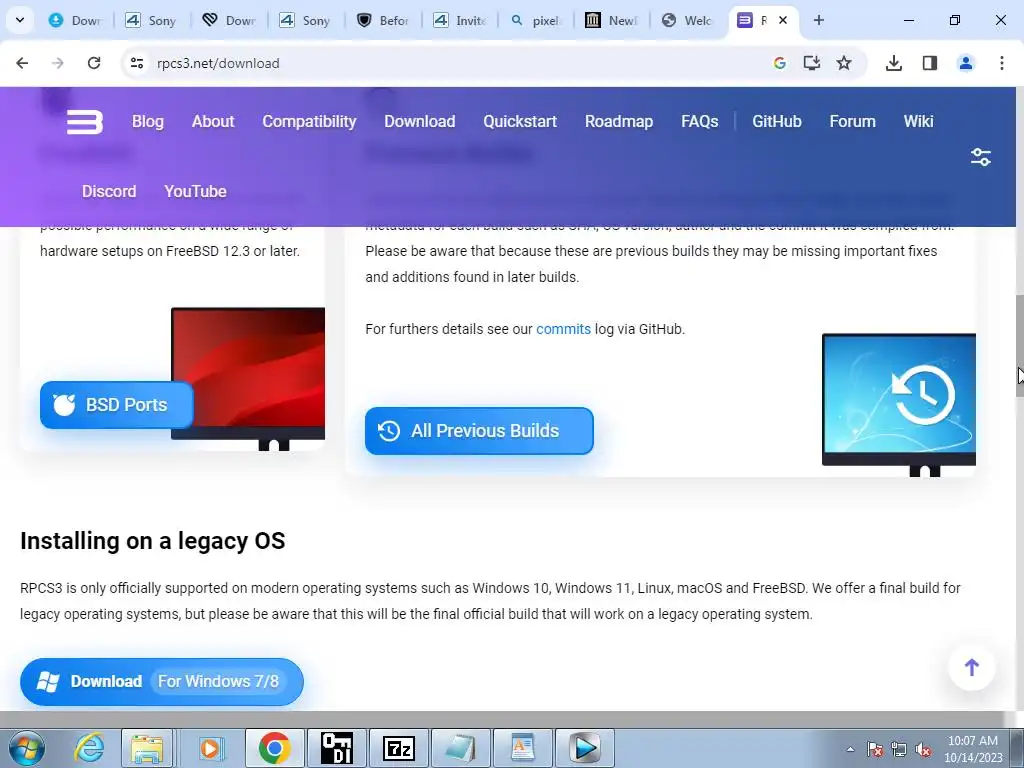The width and height of the screenshot is (1024, 768).
Task: Open the Chrome profile avatar
Action: point(966,63)
